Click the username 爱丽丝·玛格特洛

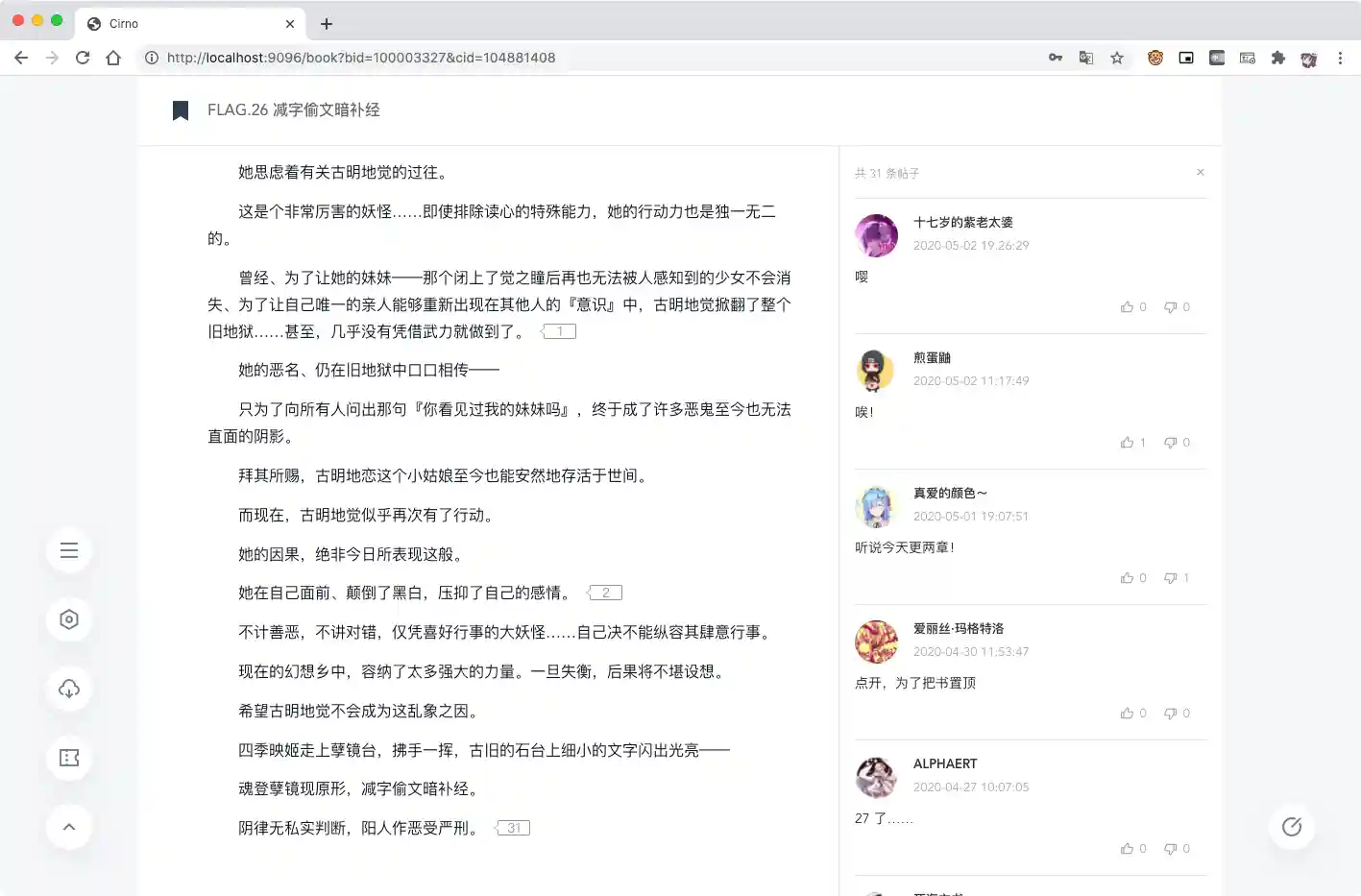click(x=958, y=628)
